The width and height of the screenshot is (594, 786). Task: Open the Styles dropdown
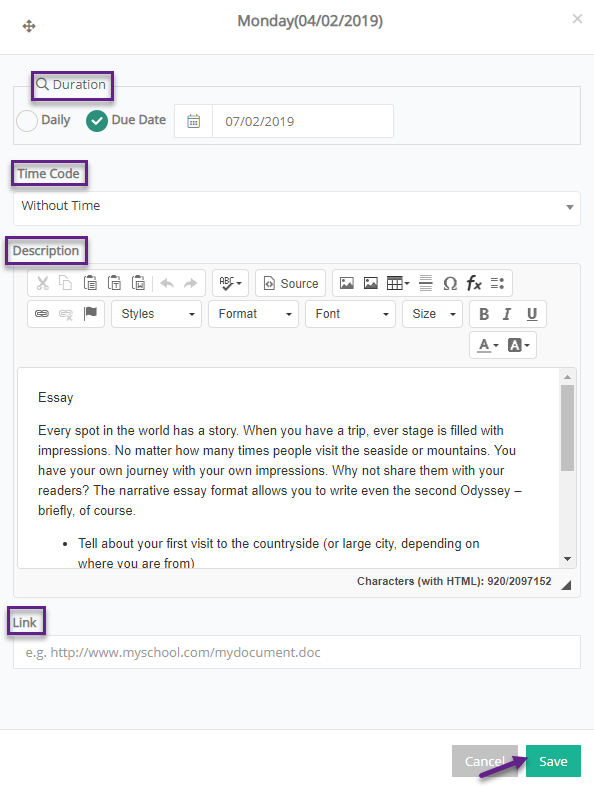[x=156, y=314]
